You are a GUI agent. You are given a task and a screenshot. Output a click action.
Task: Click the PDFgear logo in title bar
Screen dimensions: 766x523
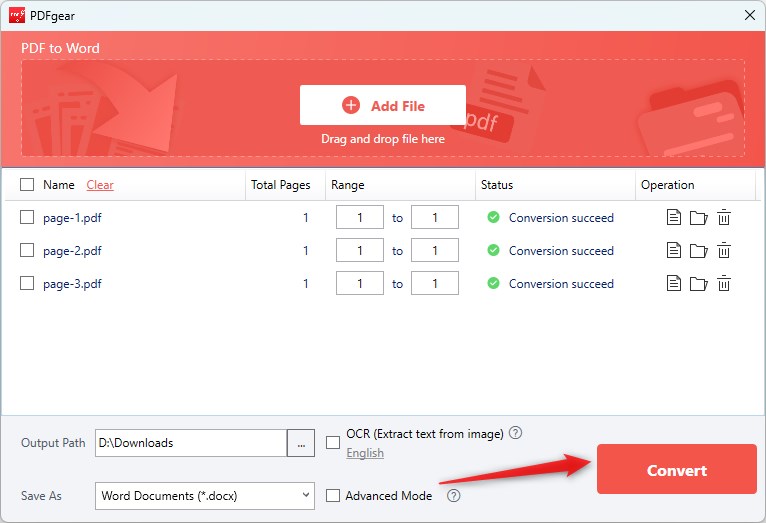pyautogui.click(x=17, y=16)
